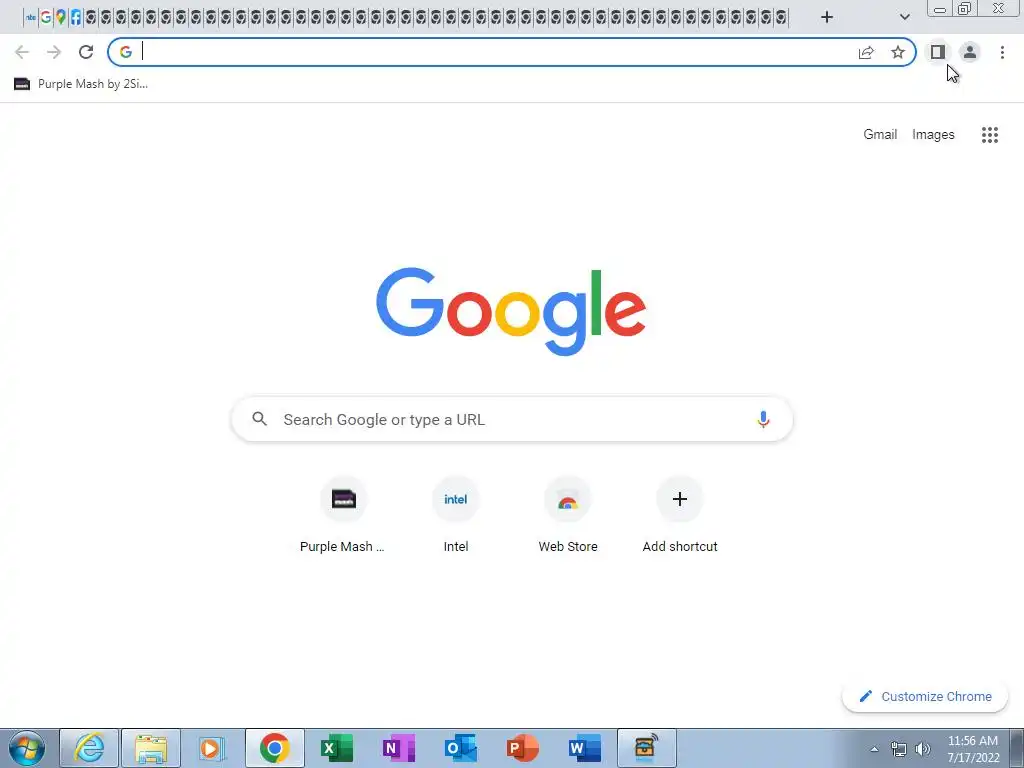Open the Google apps grid
1024x768 pixels.
click(x=989, y=135)
